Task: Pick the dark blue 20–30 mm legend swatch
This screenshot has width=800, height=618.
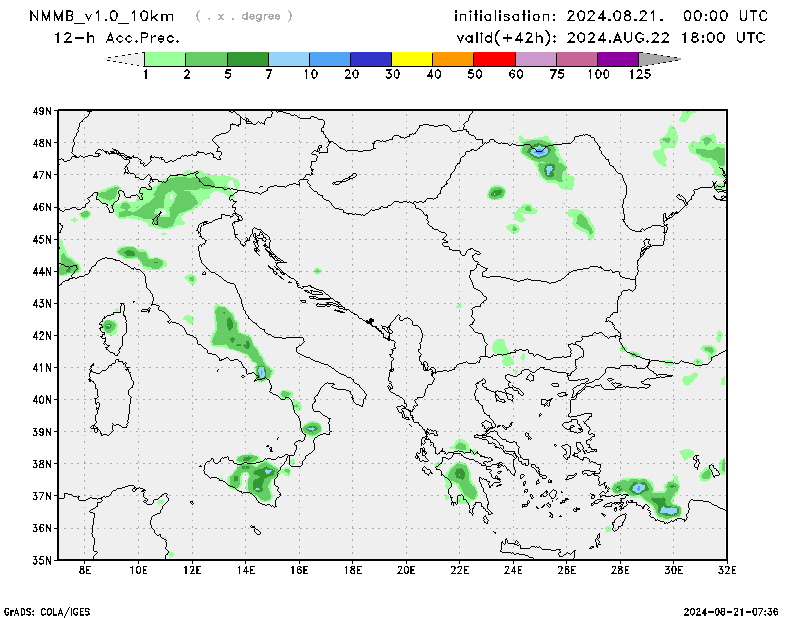Action: point(371,59)
